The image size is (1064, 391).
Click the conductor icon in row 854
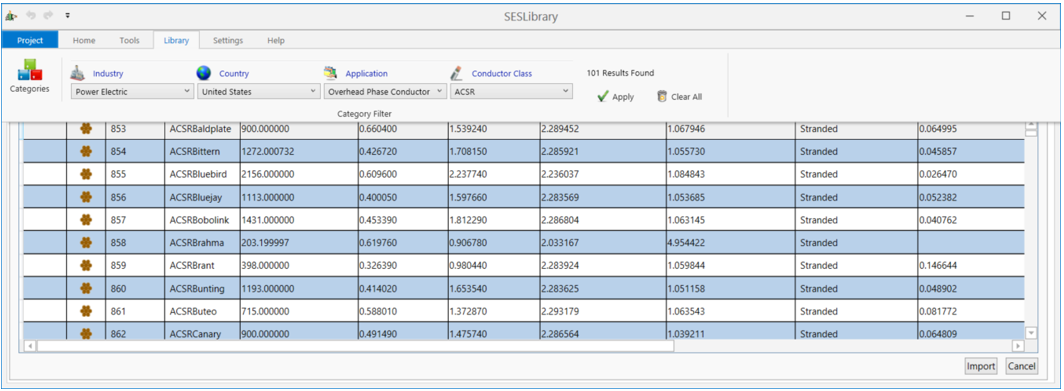click(86, 151)
